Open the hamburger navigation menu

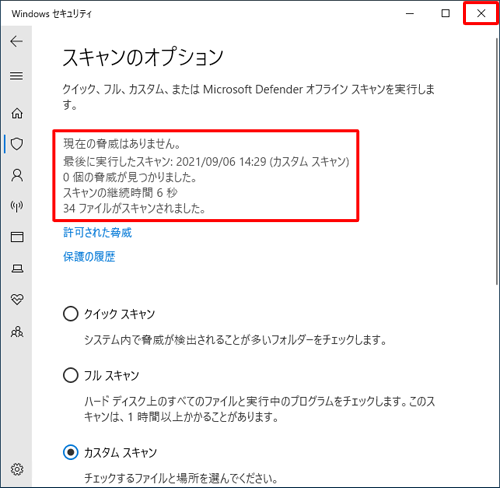(16, 76)
